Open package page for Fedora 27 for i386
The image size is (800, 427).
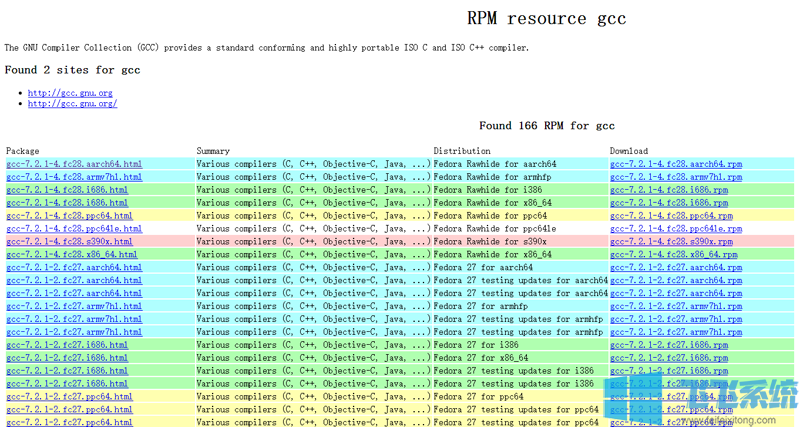67,345
